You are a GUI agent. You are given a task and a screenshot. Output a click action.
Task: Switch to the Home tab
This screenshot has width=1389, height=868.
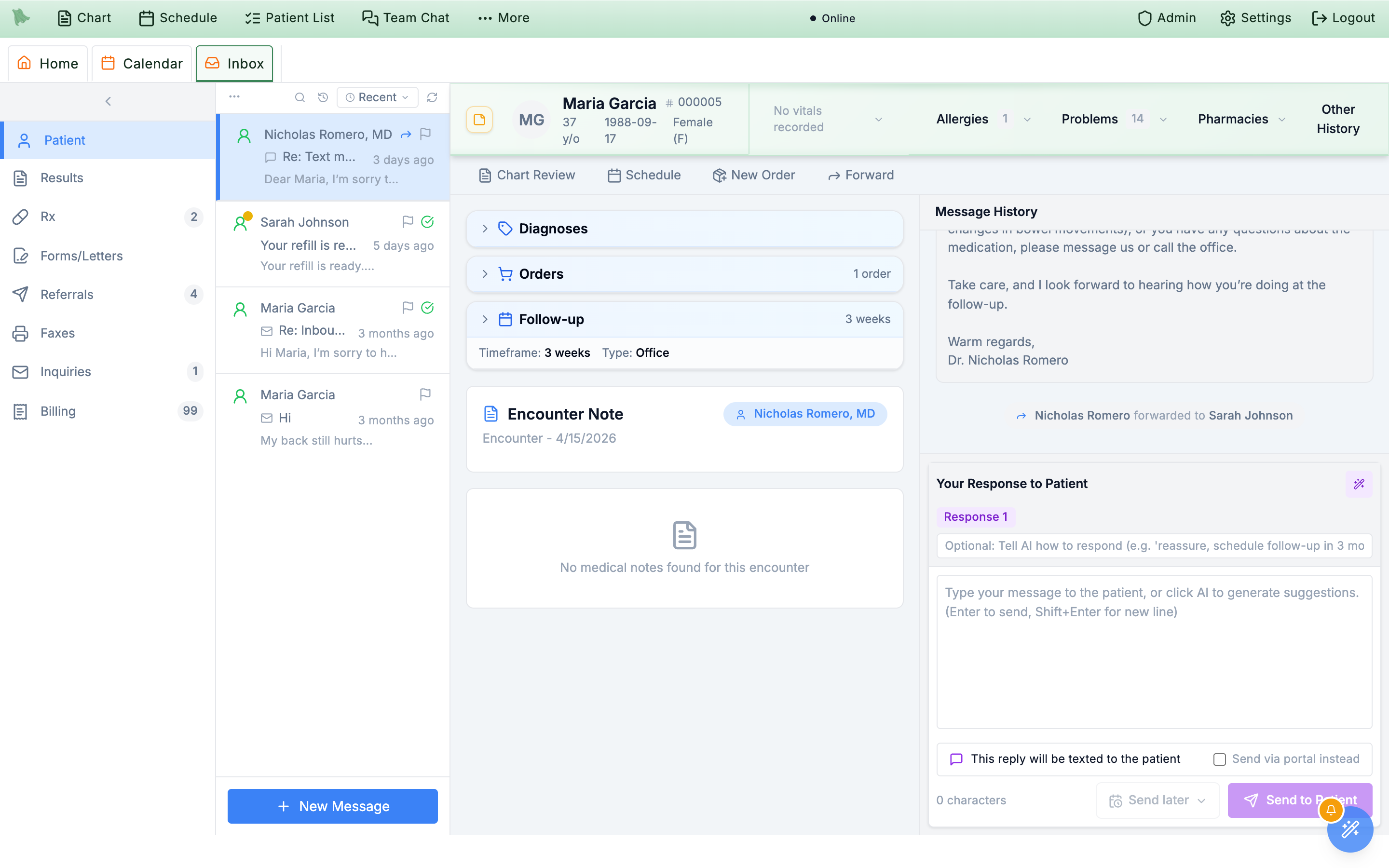point(48,63)
